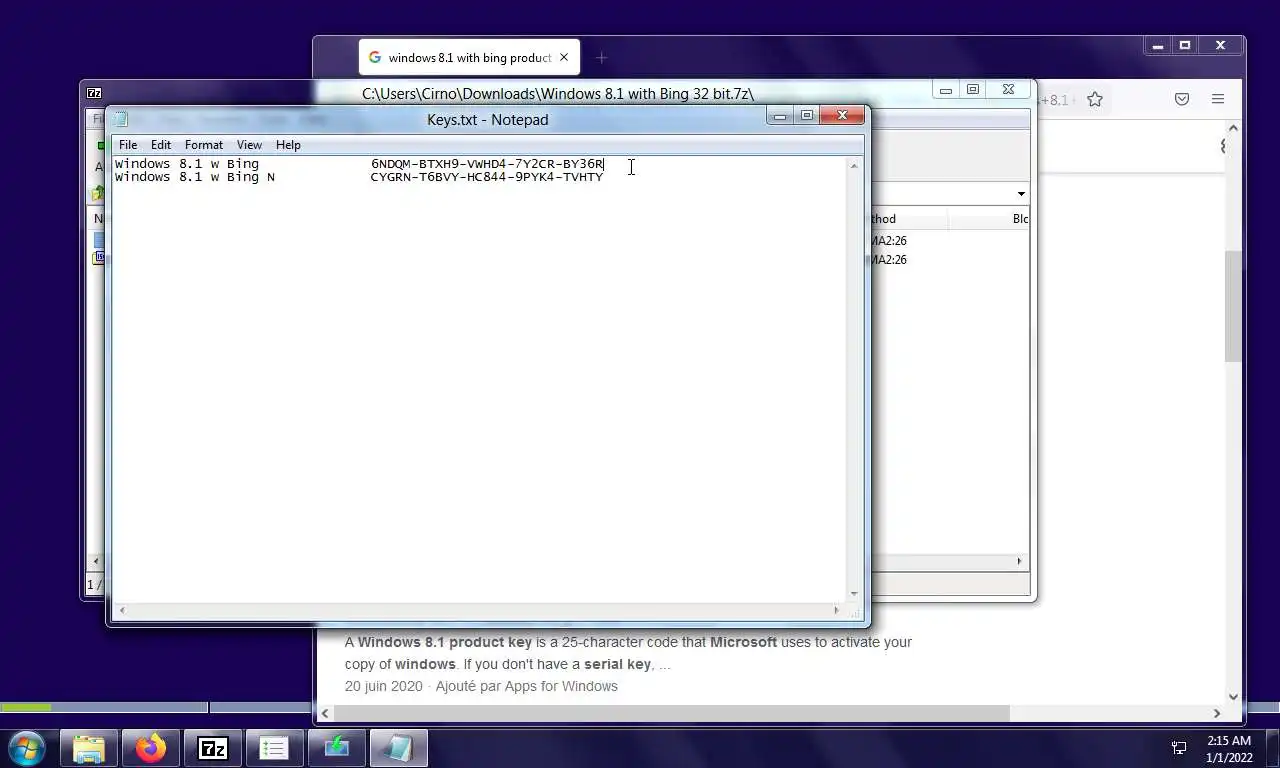Open the Windows Start menu orb
The width and height of the screenshot is (1280, 768).
26,748
